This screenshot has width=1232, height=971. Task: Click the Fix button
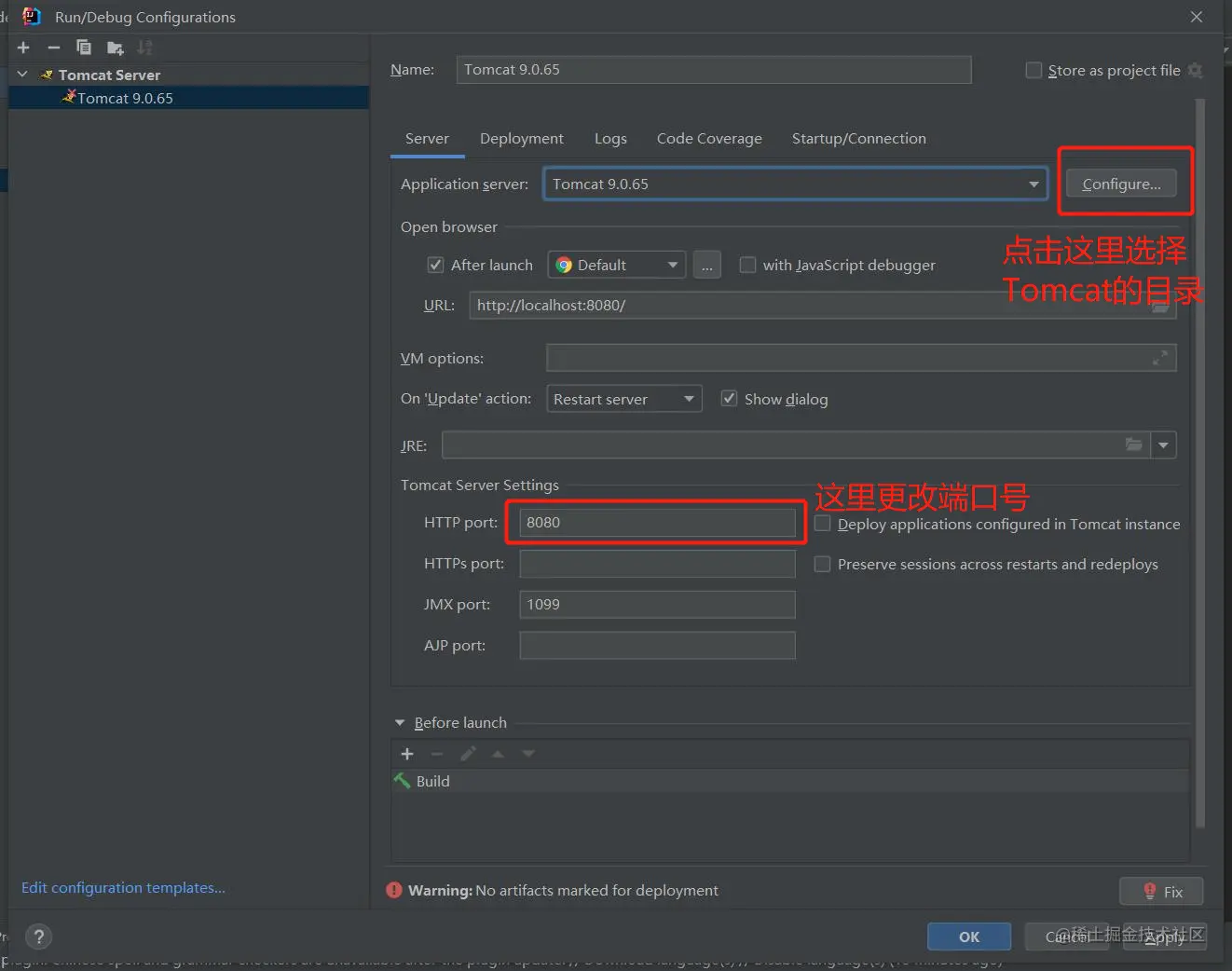[1161, 892]
